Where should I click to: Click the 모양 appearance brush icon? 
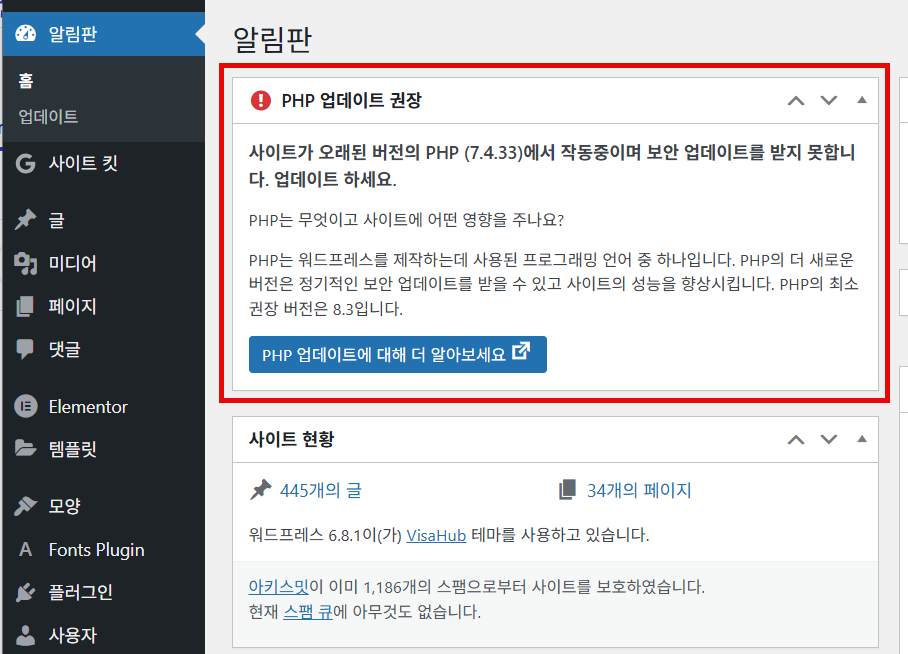(25, 506)
